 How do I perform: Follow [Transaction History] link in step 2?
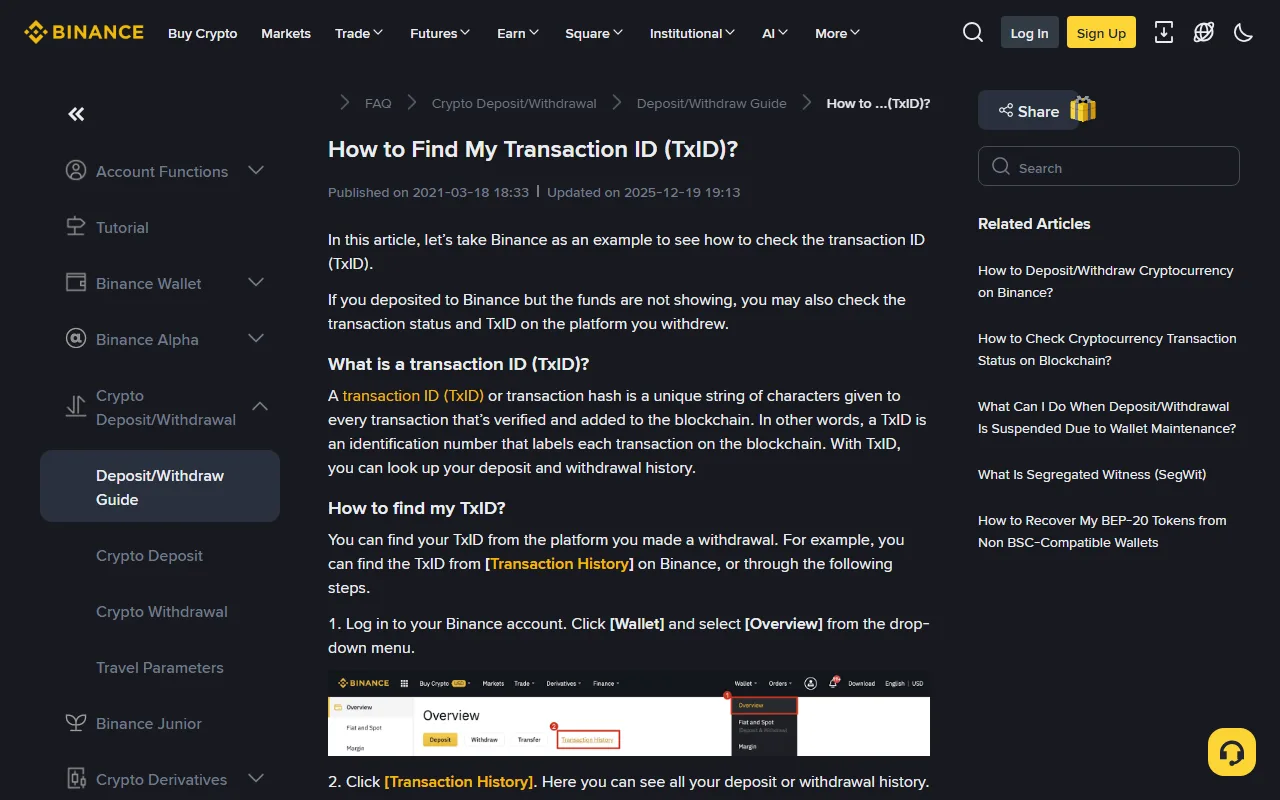[459, 781]
